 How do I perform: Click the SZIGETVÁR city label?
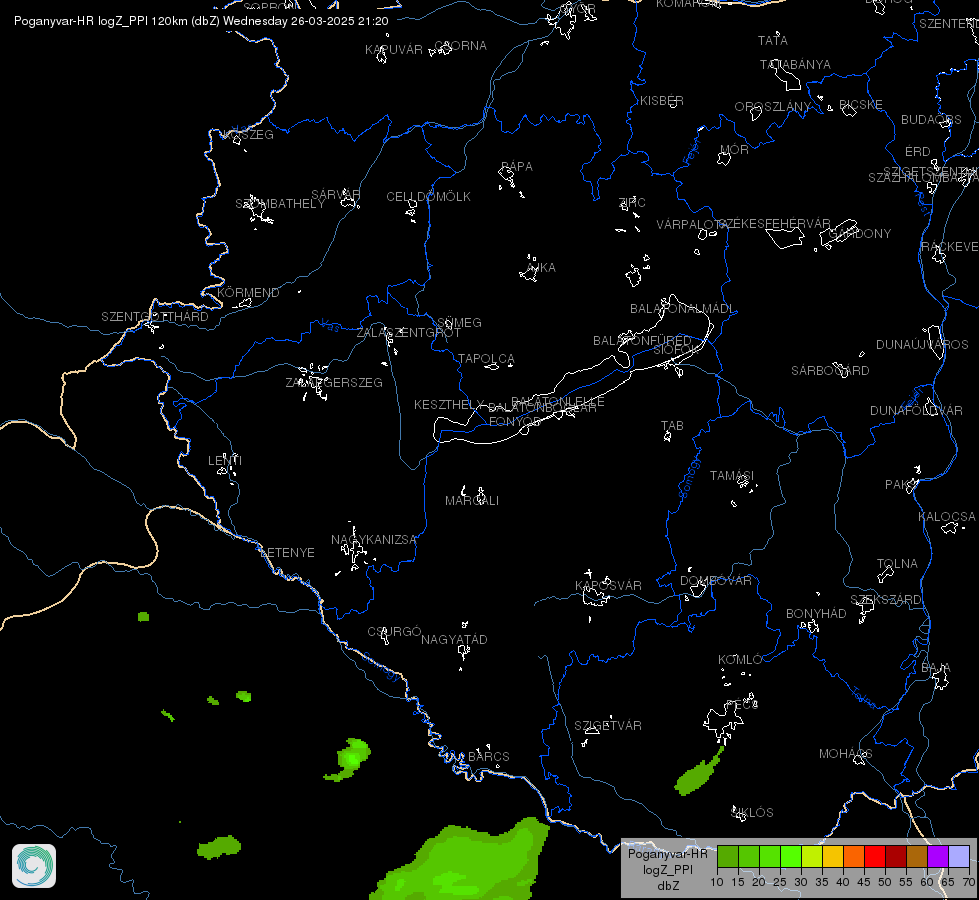click(x=608, y=726)
